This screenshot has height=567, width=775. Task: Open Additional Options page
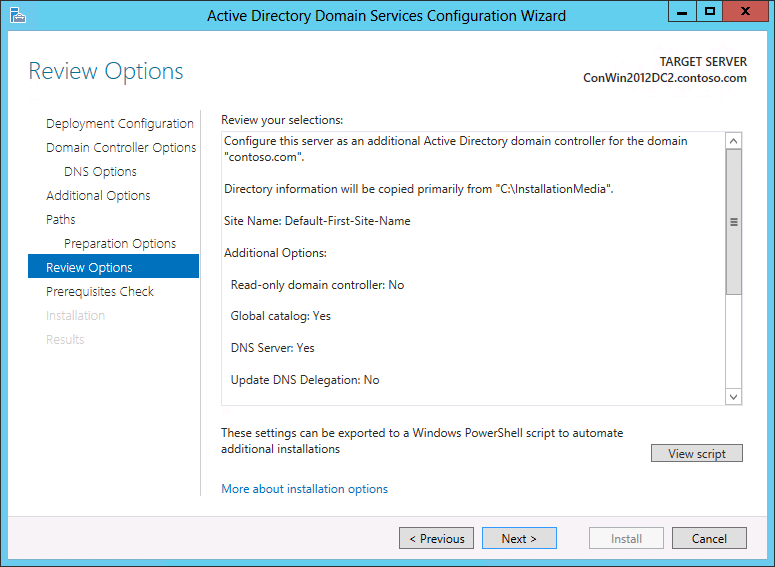pyautogui.click(x=98, y=196)
